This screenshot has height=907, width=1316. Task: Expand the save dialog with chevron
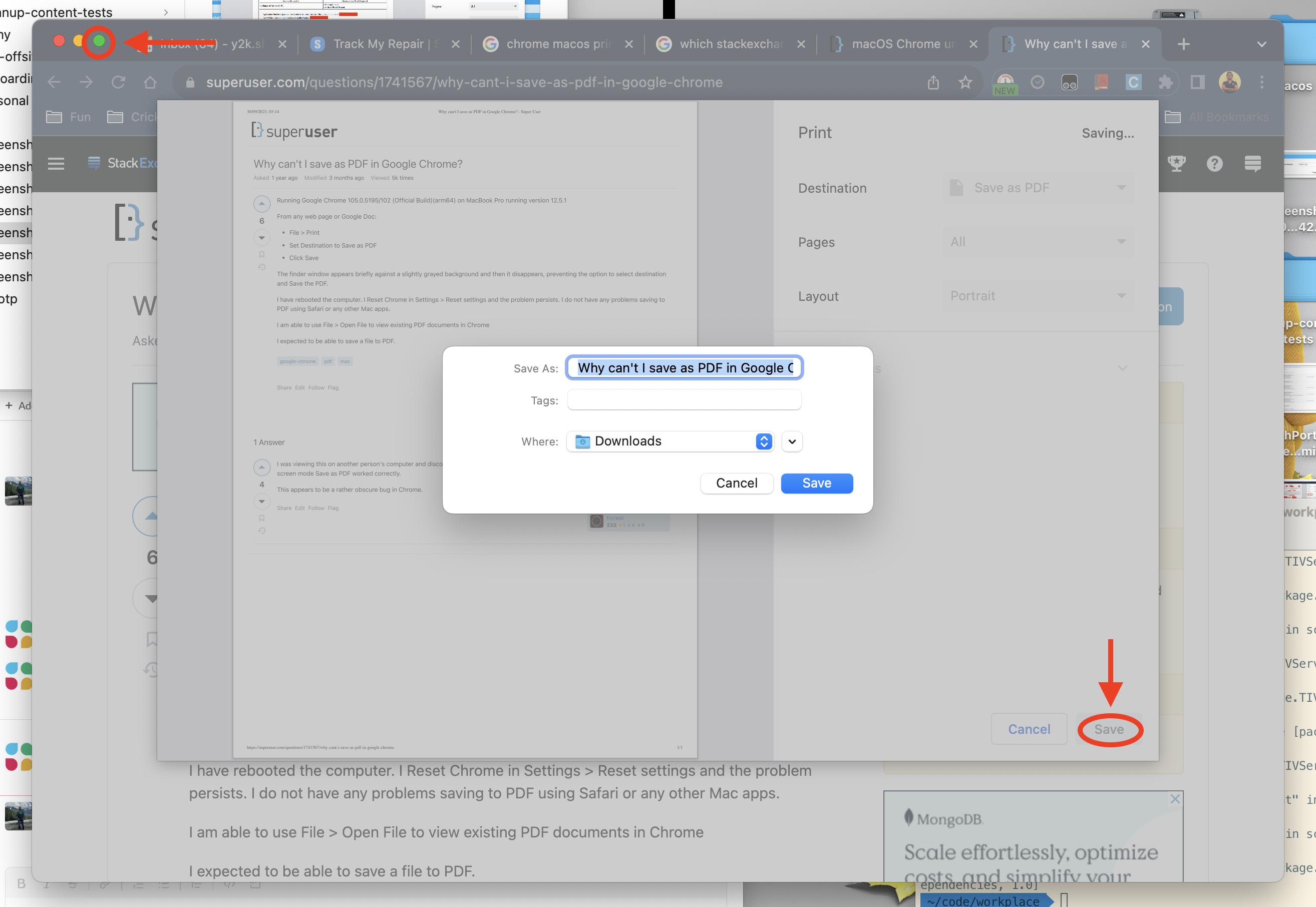(x=792, y=441)
